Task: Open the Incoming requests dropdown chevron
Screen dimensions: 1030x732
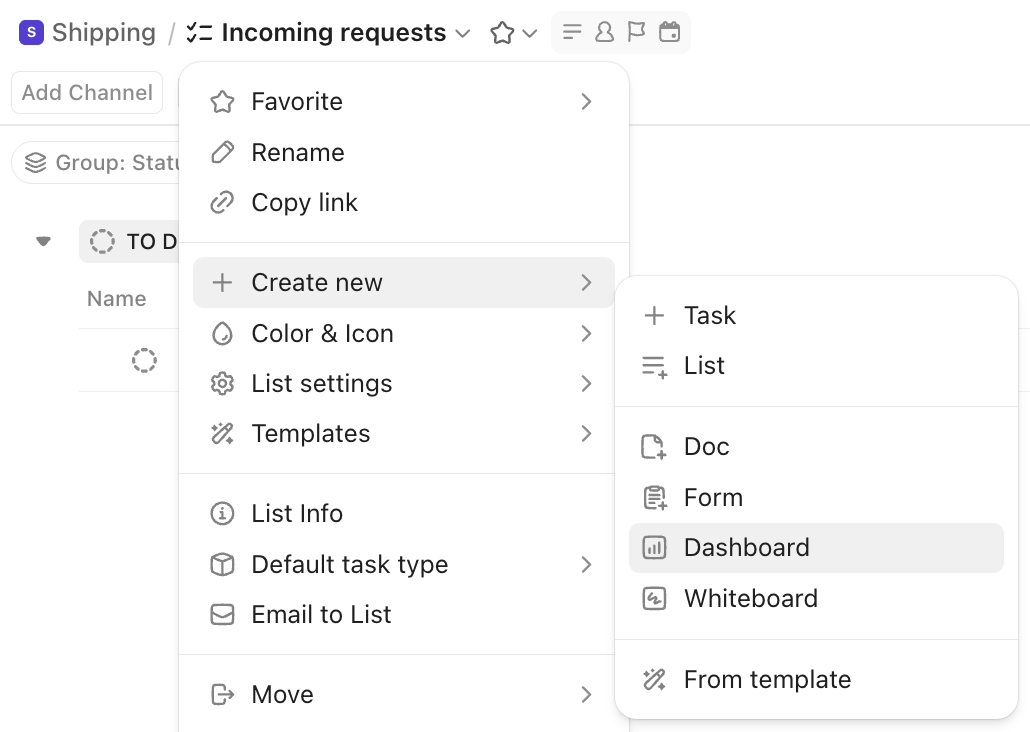Action: tap(462, 32)
